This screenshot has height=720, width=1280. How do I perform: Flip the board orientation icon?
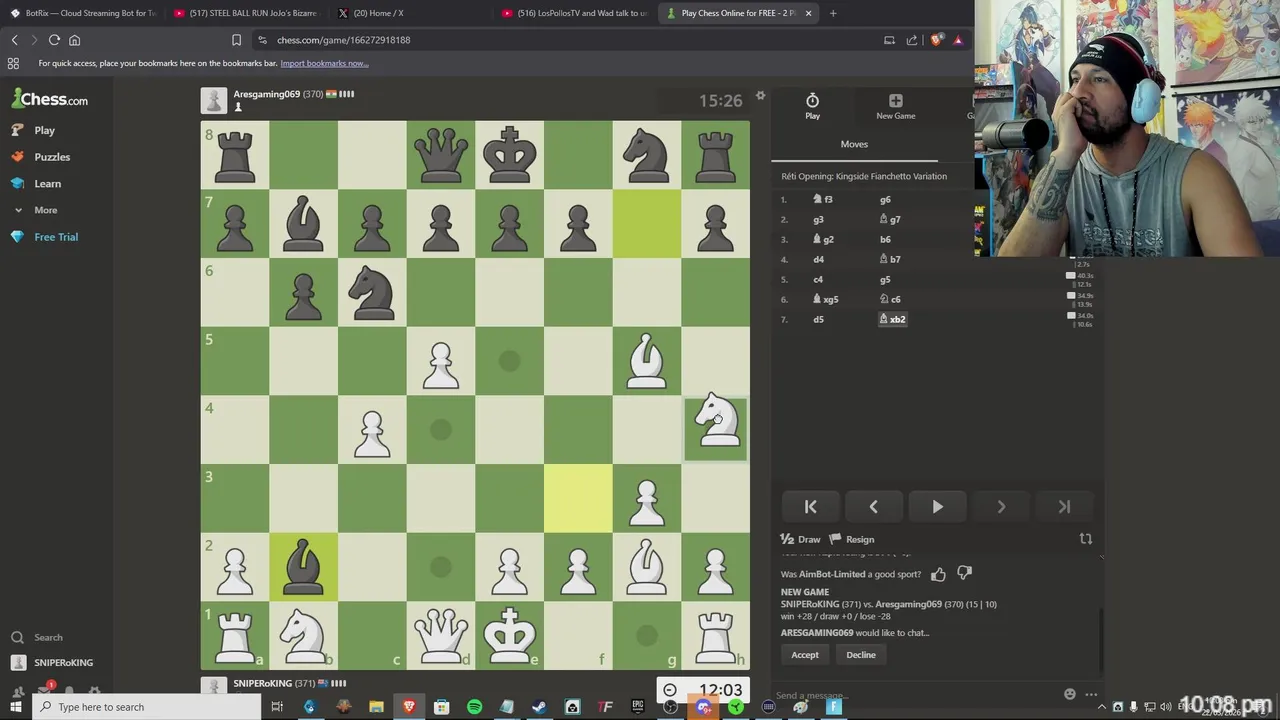click(1086, 539)
